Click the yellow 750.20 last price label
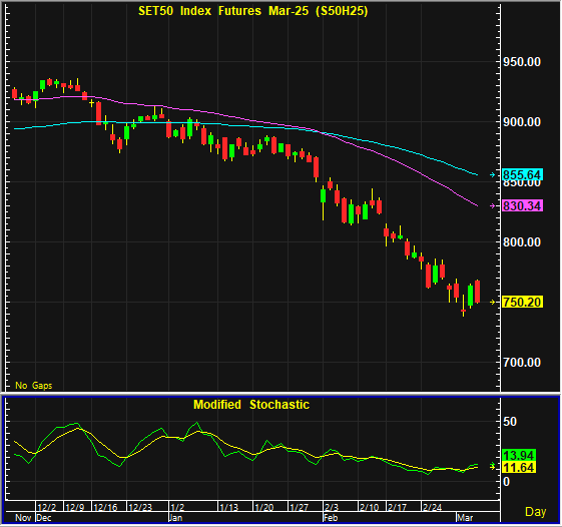562x527 pixels. click(522, 302)
